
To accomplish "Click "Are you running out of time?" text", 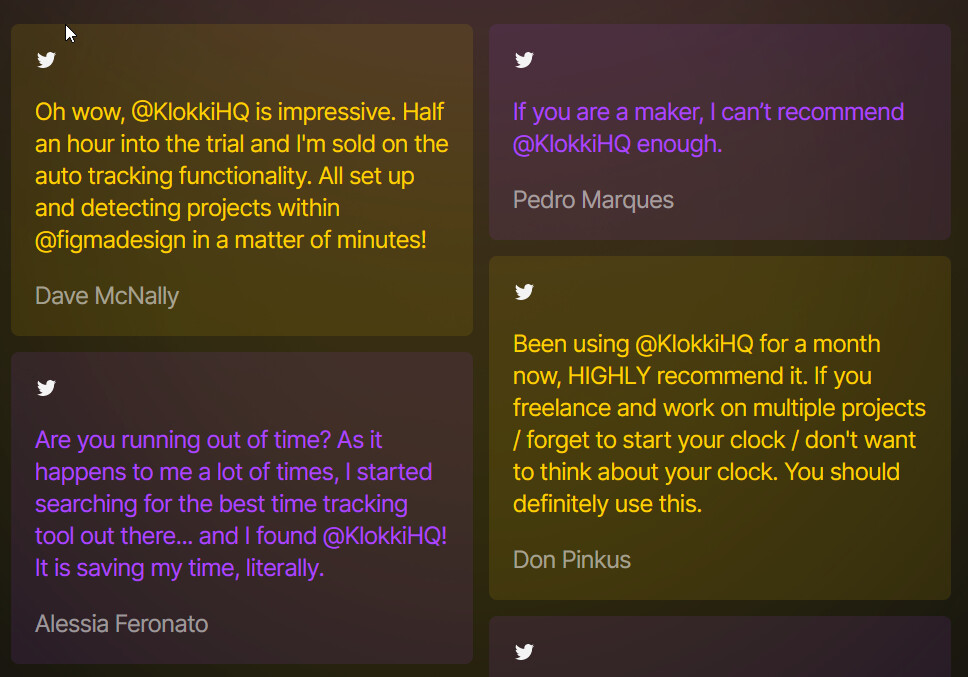I will pyautogui.click(x=183, y=440).
